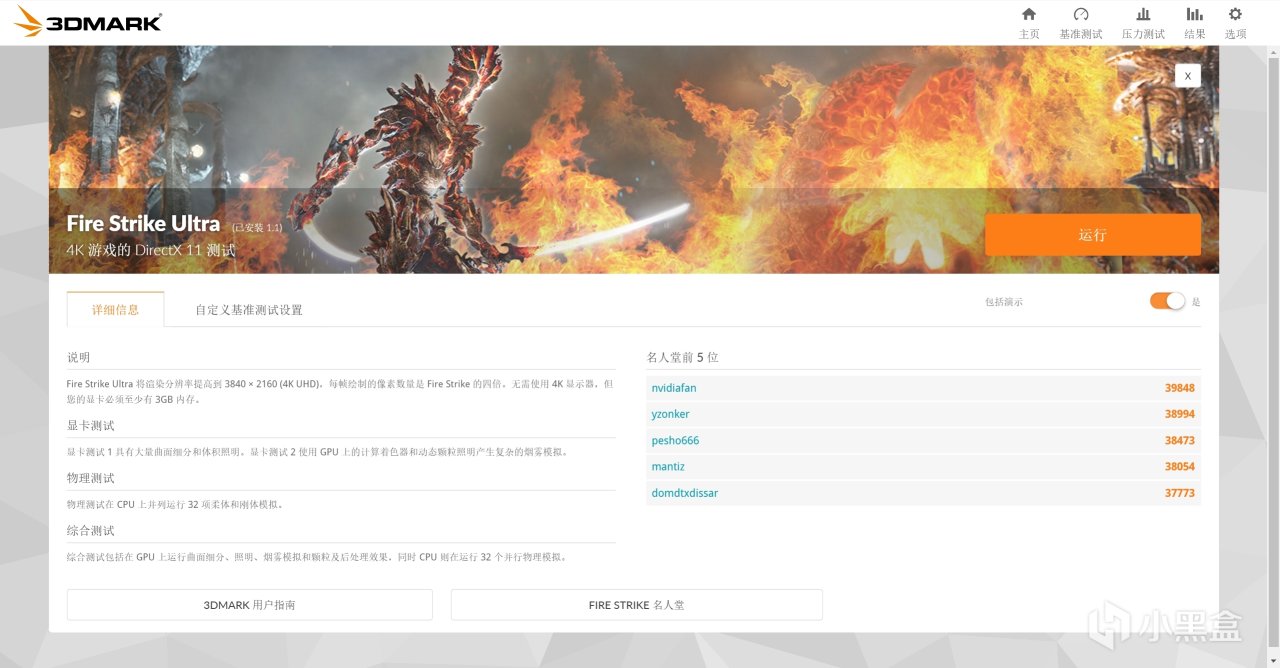
Task: Open domdtxdissar leaderboard entry
Action: tap(684, 493)
